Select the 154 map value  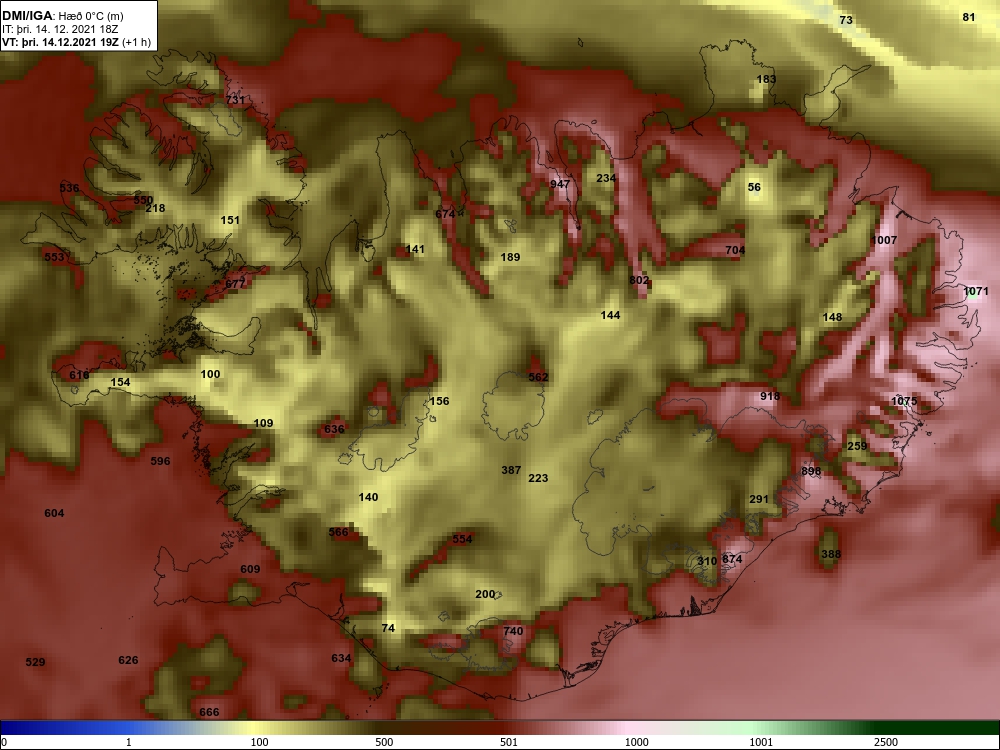tap(121, 382)
